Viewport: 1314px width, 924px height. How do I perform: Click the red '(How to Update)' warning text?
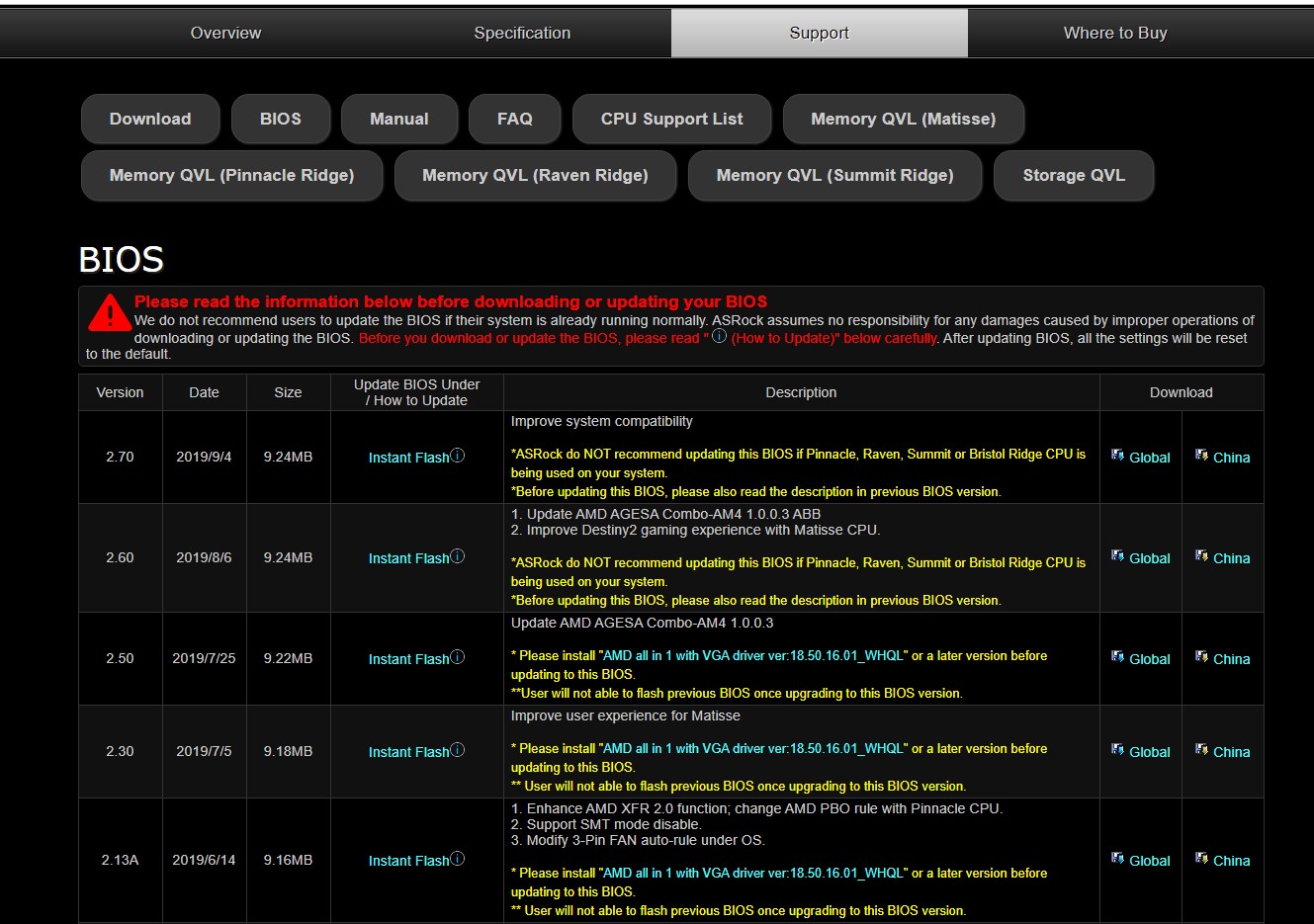pos(785,338)
